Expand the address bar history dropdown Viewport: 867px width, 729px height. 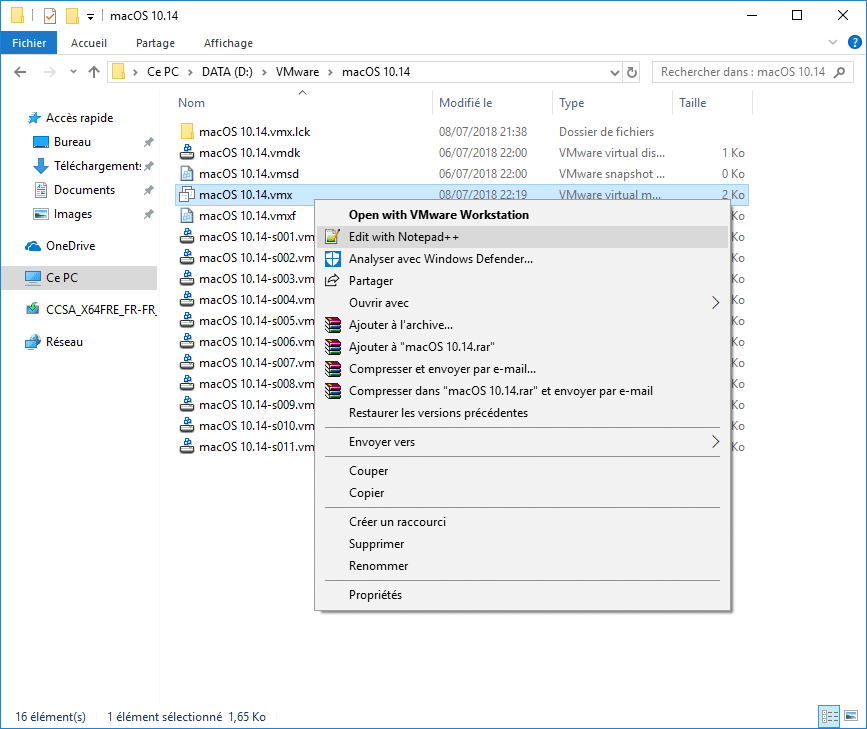click(614, 72)
